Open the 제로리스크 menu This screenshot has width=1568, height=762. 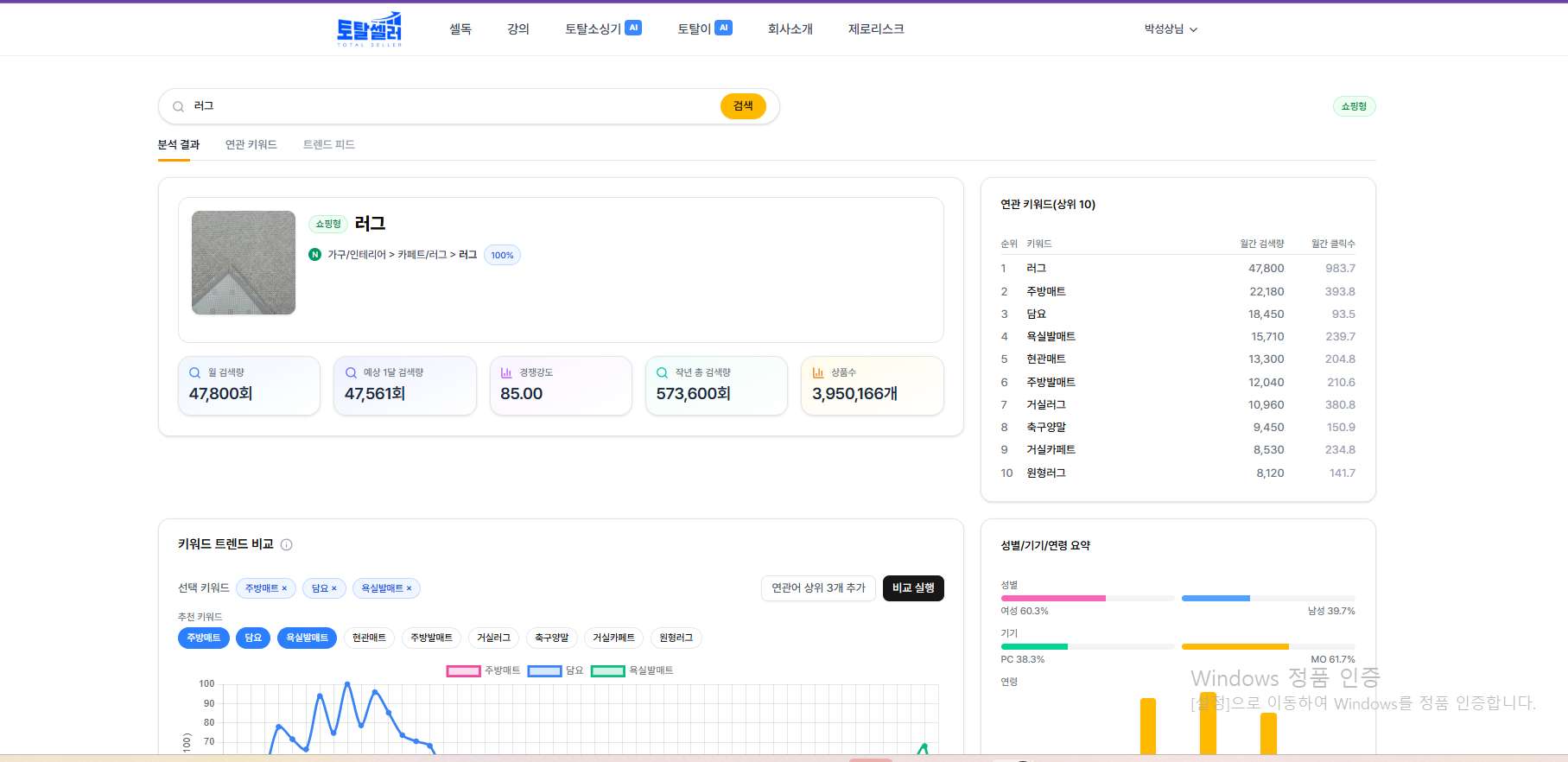876,29
